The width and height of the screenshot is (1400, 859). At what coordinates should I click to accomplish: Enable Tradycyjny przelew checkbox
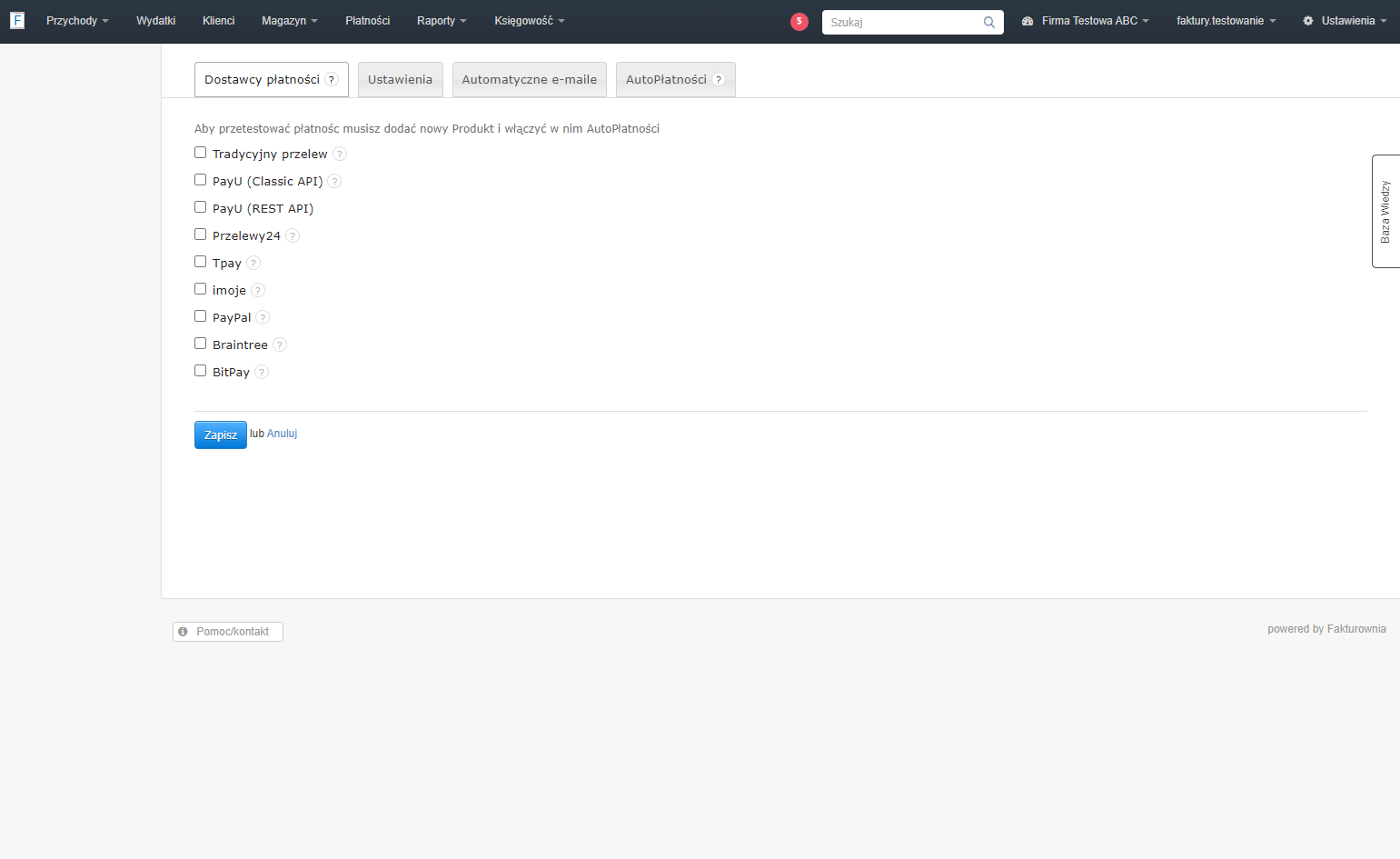[201, 153]
